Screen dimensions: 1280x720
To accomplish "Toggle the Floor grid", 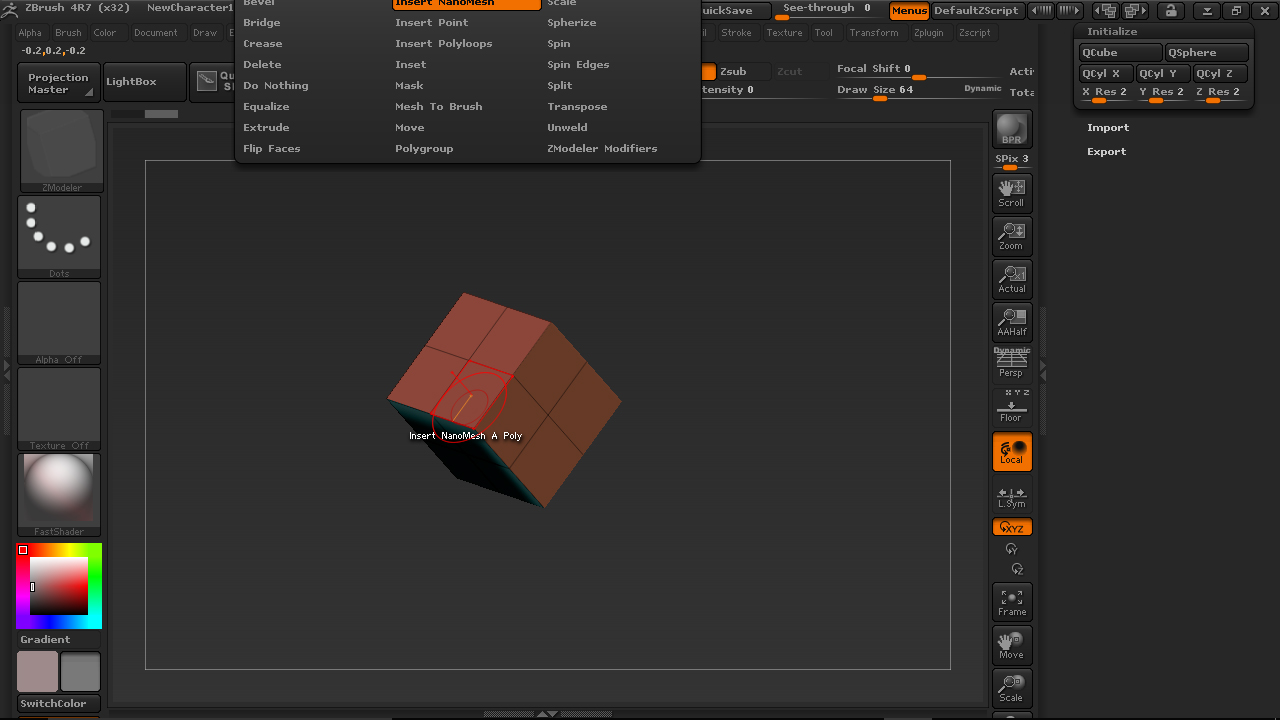I will (x=1012, y=406).
